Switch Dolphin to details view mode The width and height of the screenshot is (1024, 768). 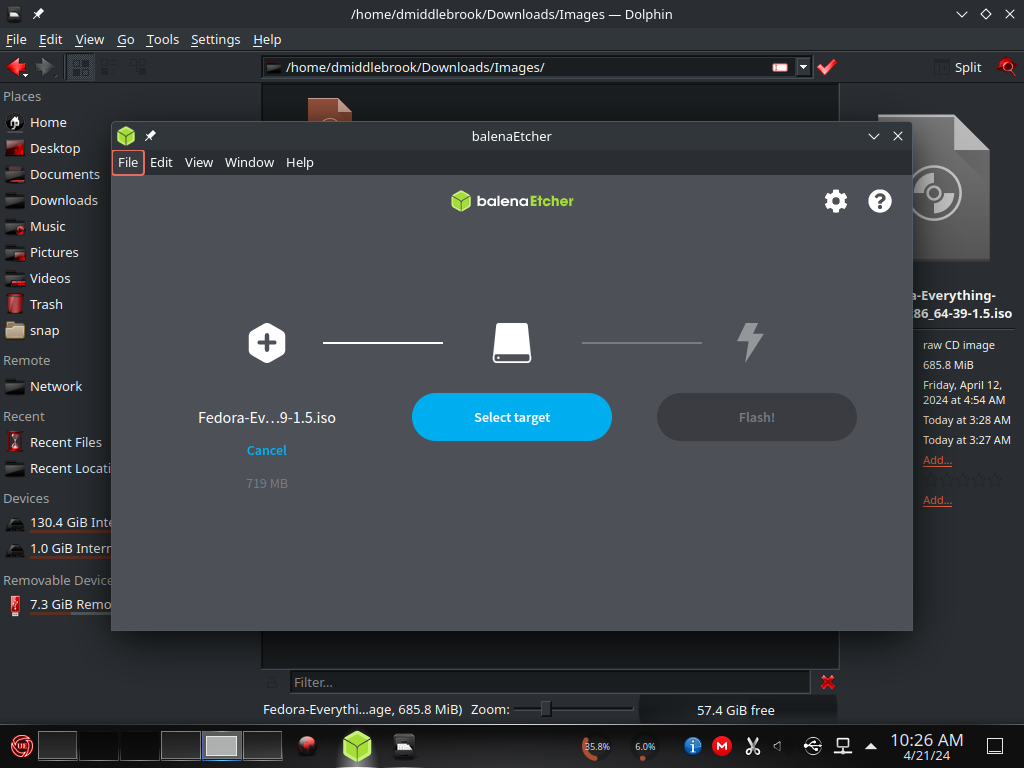tap(138, 67)
